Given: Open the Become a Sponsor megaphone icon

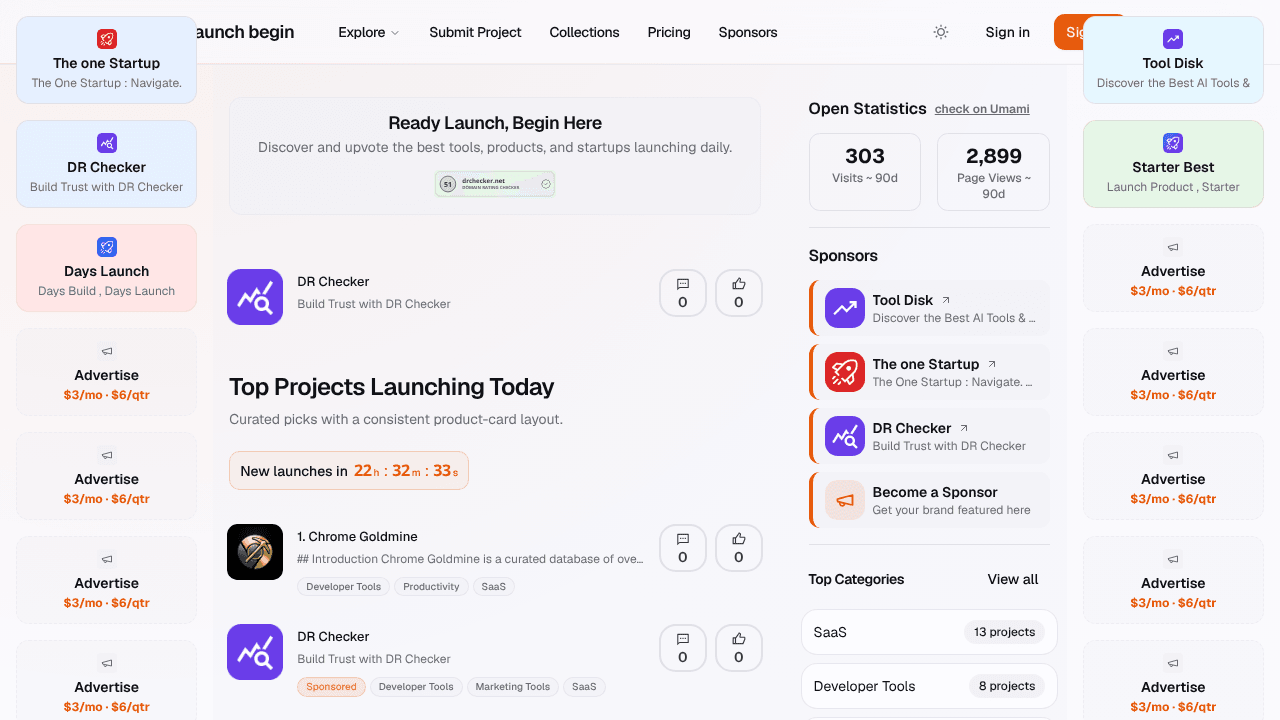Looking at the screenshot, I should pyautogui.click(x=845, y=500).
